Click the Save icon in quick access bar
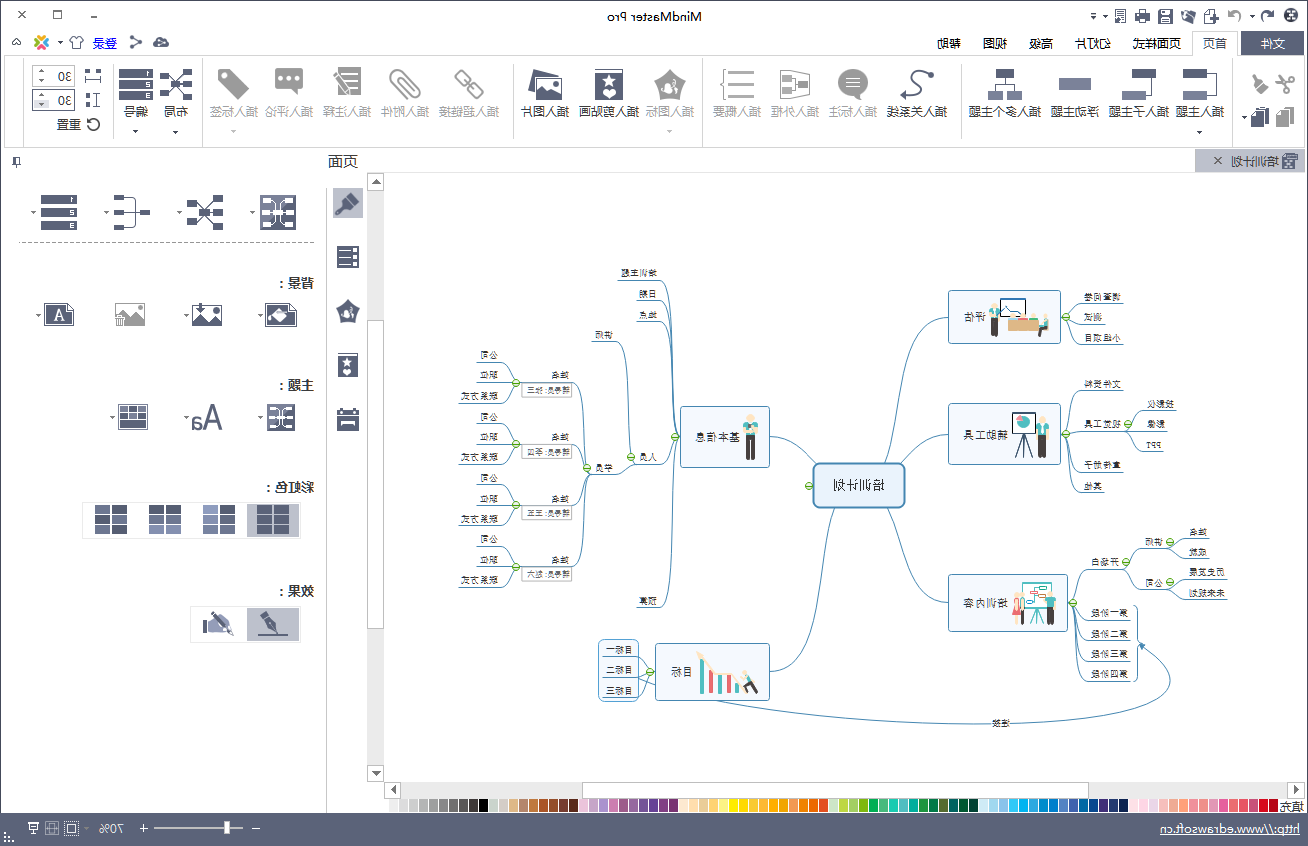The height and width of the screenshot is (846, 1308). pyautogui.click(x=1165, y=15)
